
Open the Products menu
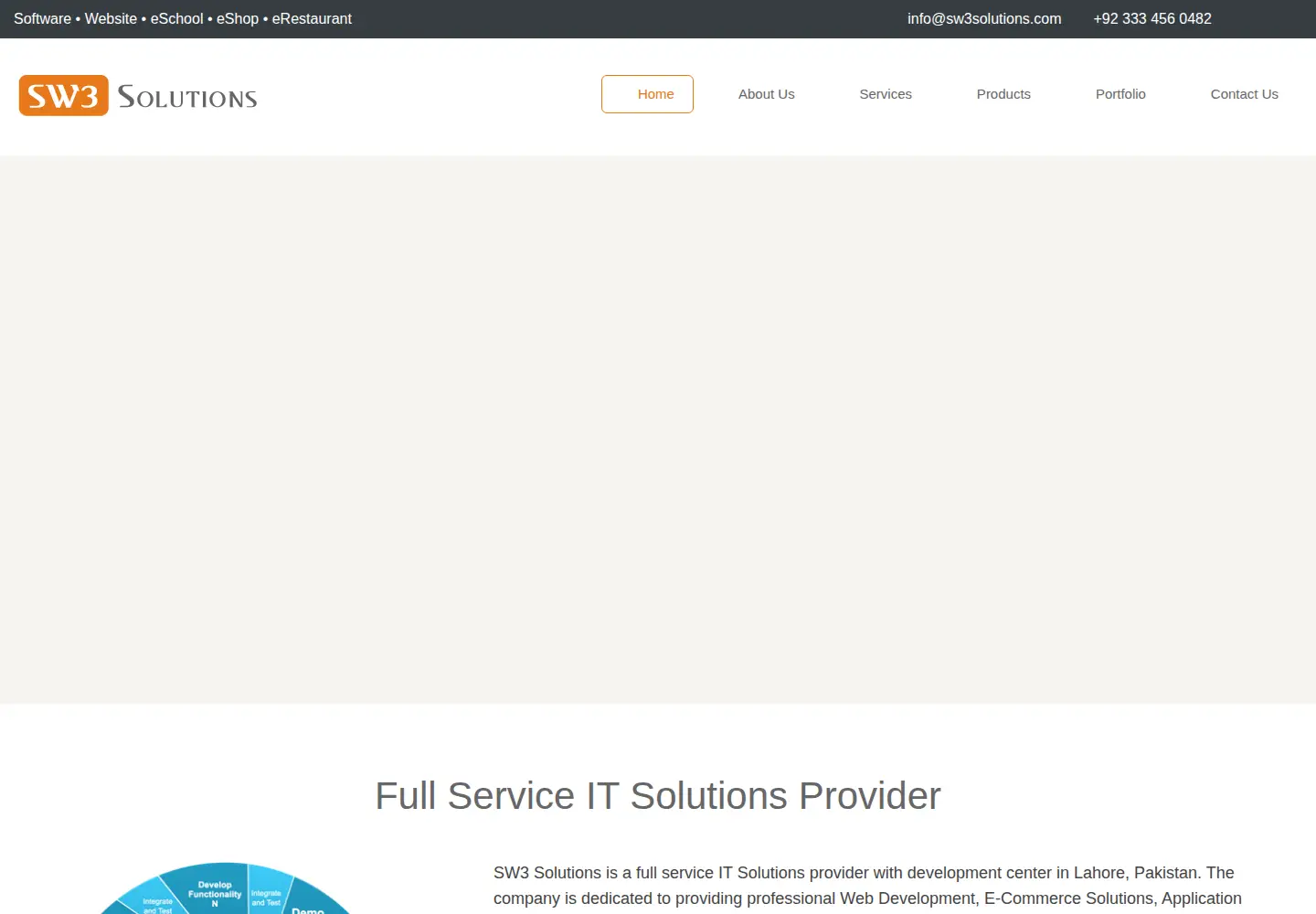pos(1003,94)
